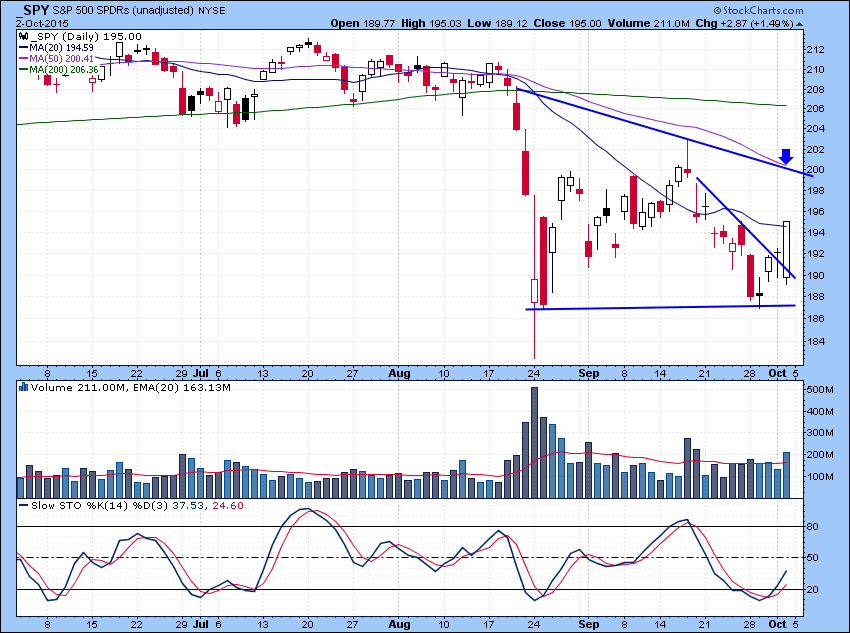Click the '_SPY (Daily) 195.00' legend text

click(86, 36)
